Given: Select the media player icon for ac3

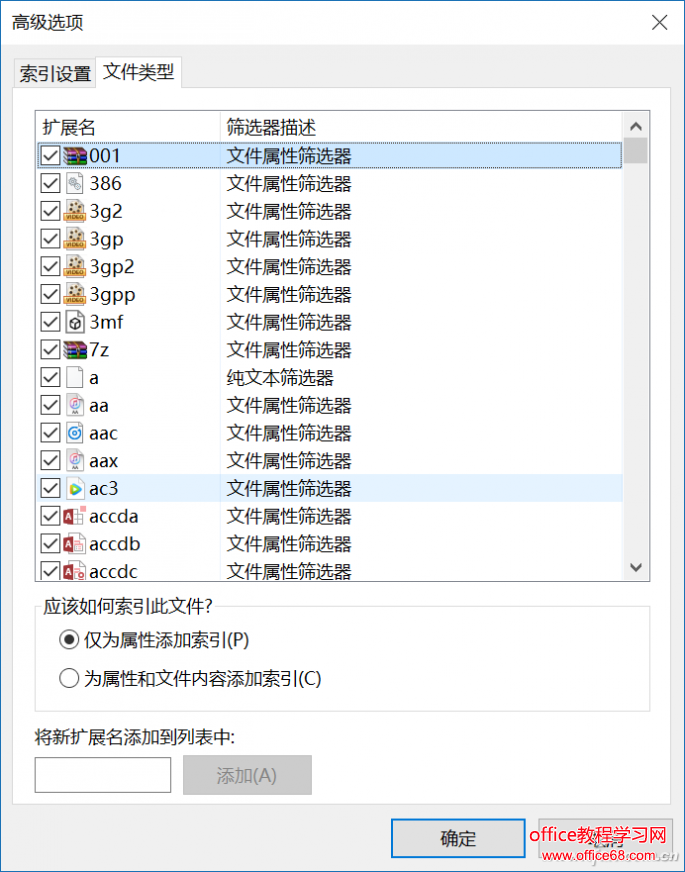Looking at the screenshot, I should click(75, 488).
